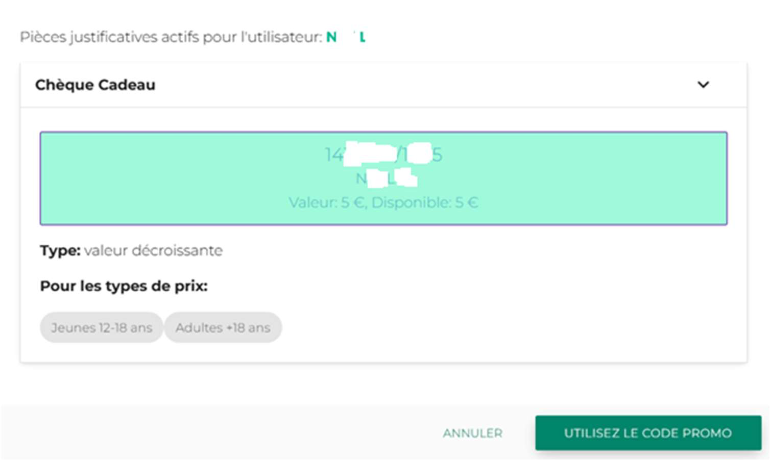Image resolution: width=770 pixels, height=460 pixels.
Task: Click the 'Jeunes 12-18 ans' chip
Action: 101,327
